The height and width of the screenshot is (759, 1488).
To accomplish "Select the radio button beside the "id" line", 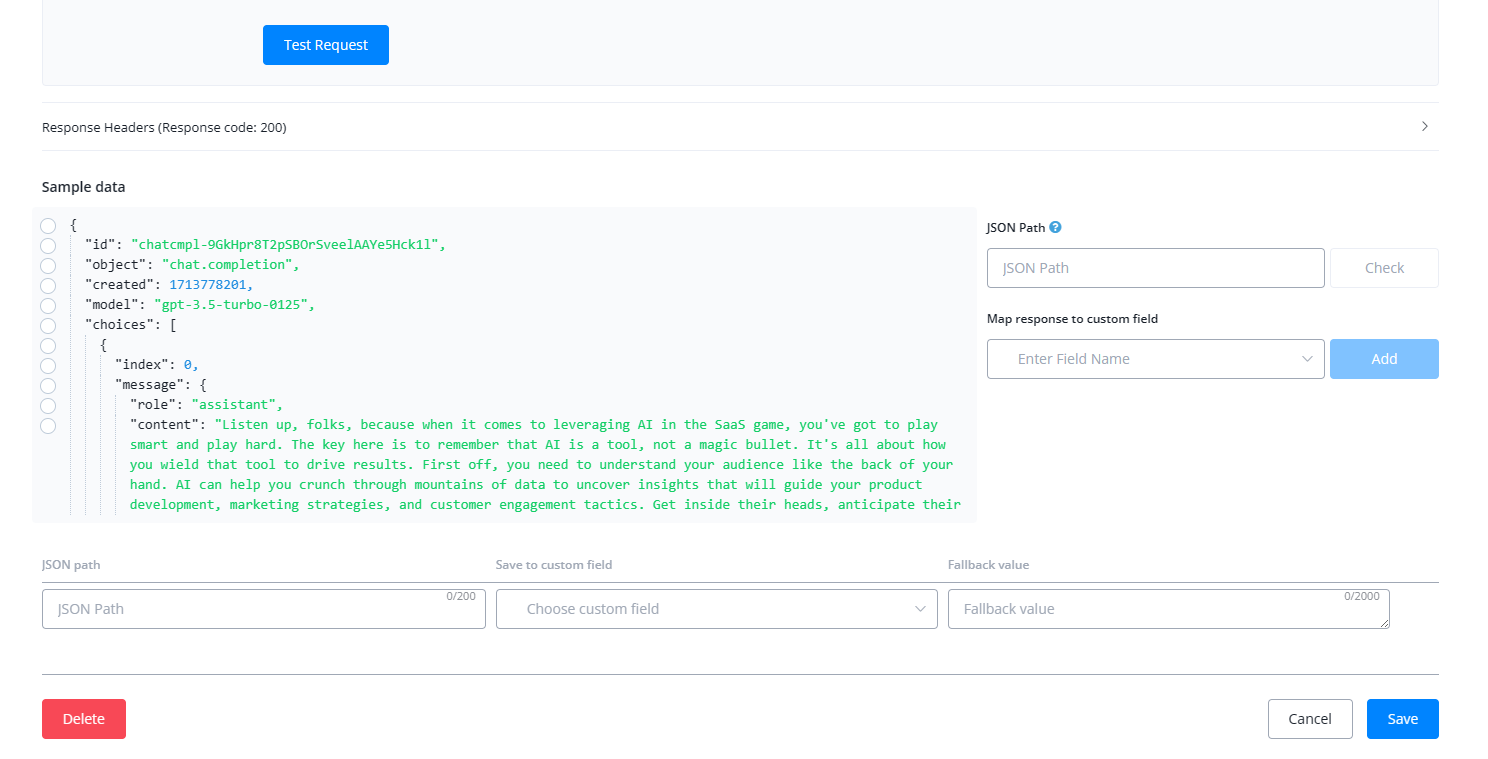I will [x=48, y=246].
